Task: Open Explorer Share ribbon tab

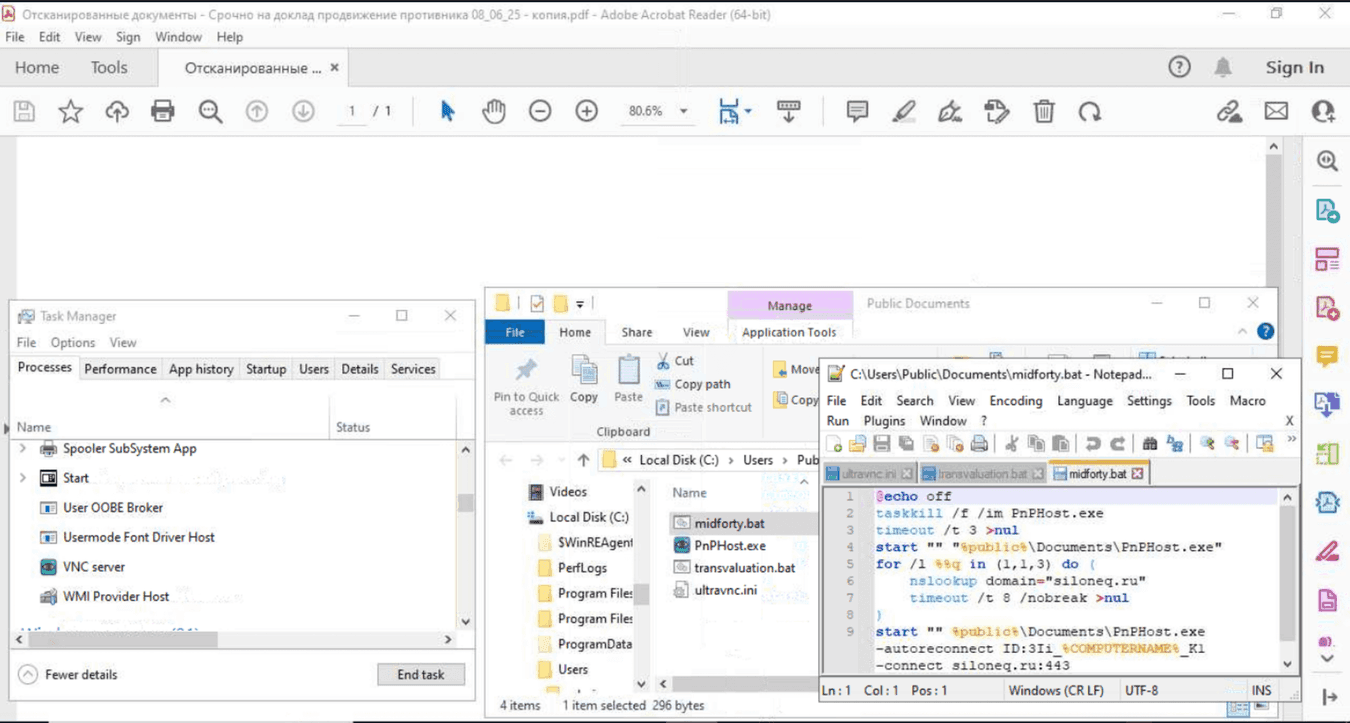Action: [637, 332]
